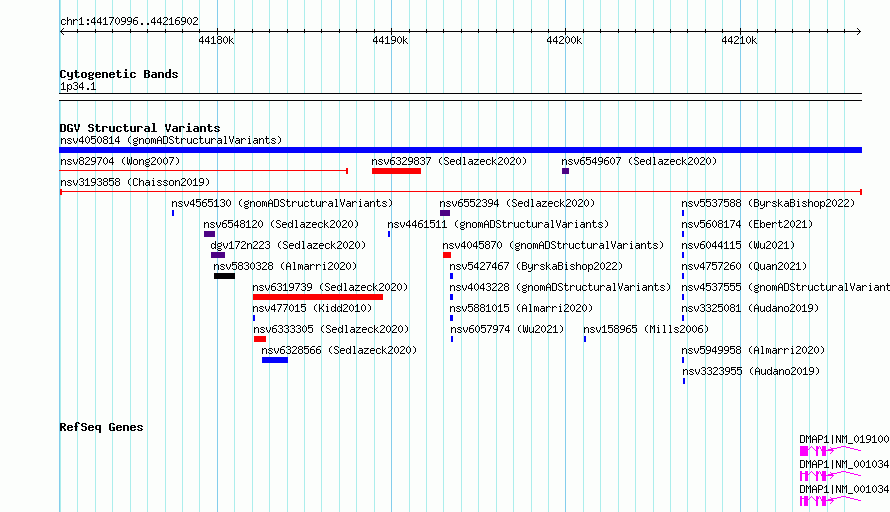This screenshot has width=890, height=512.
Task: Click purple block under nsv6548120
Action: [x=209, y=234]
